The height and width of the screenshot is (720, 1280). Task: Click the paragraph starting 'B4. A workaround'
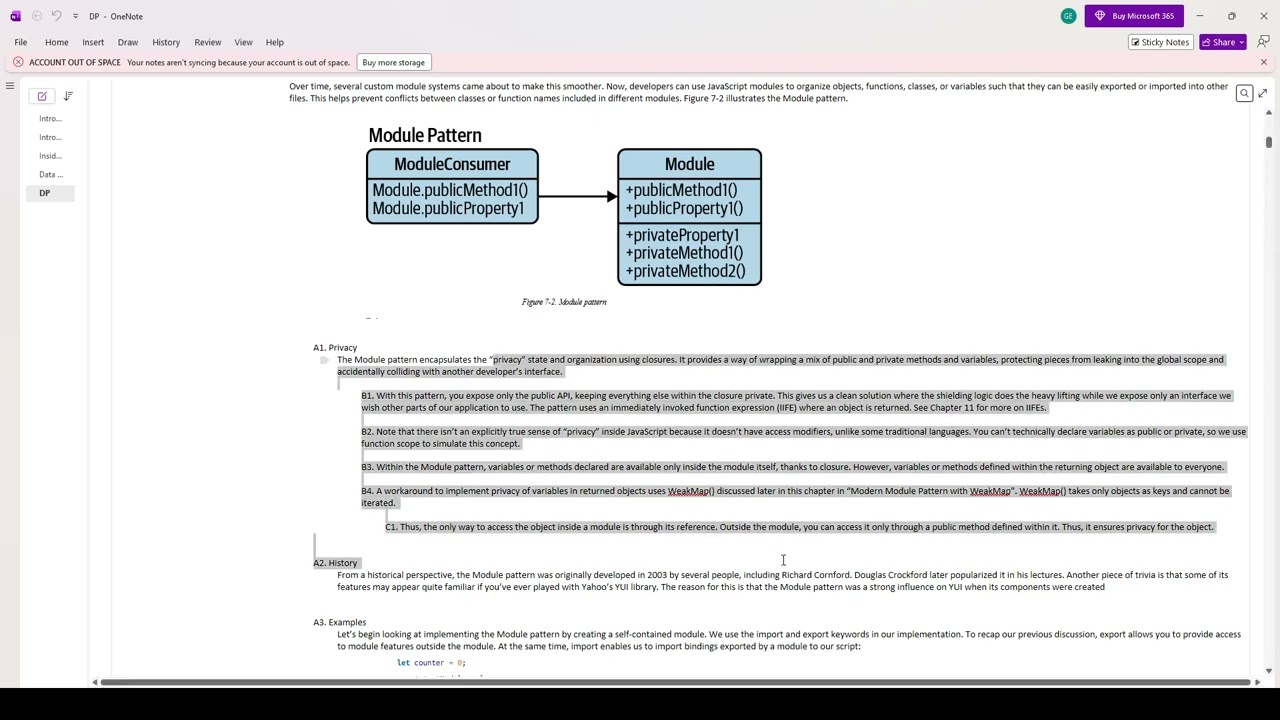tap(795, 497)
